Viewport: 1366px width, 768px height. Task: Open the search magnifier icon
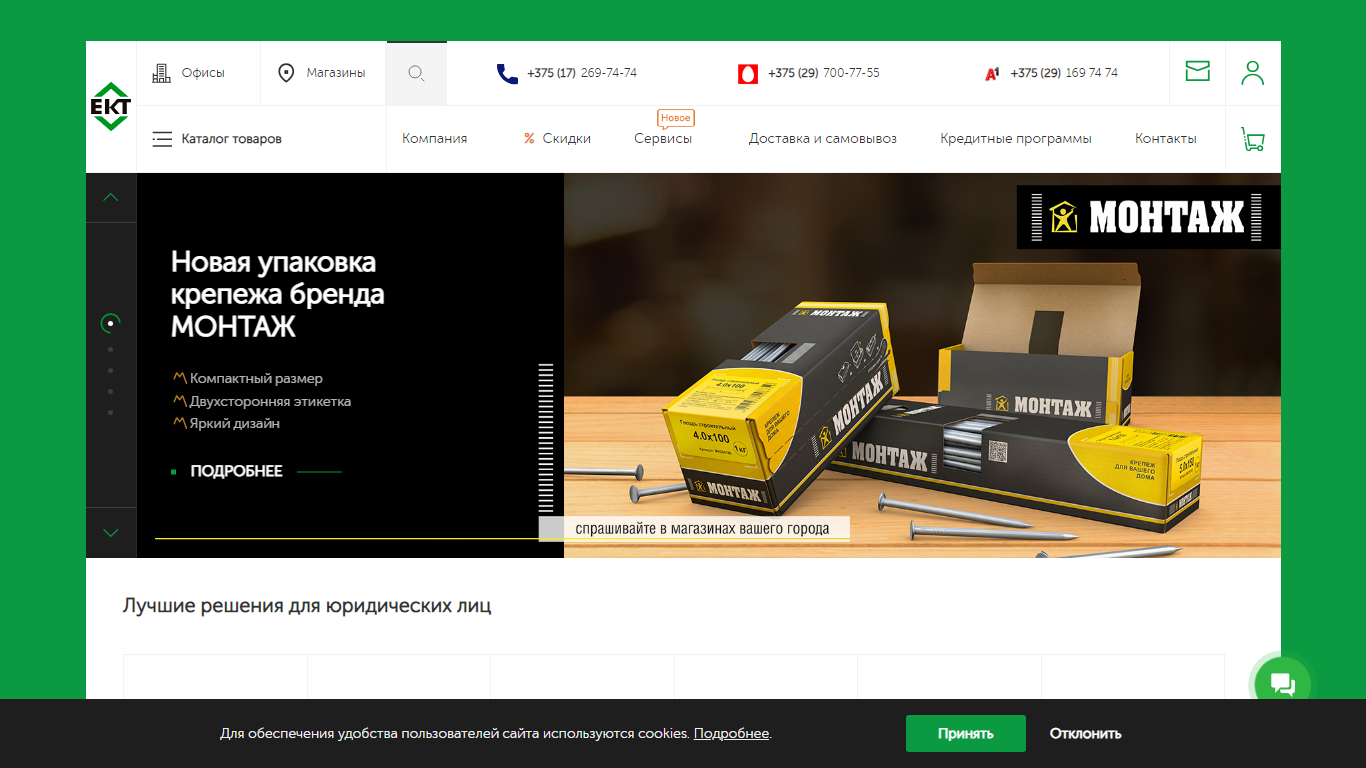click(x=417, y=73)
